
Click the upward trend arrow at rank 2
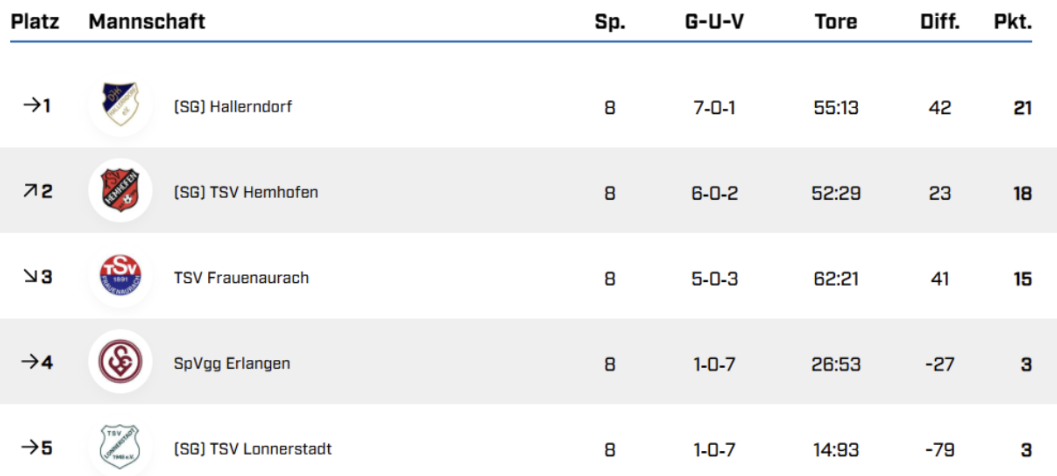pos(28,192)
